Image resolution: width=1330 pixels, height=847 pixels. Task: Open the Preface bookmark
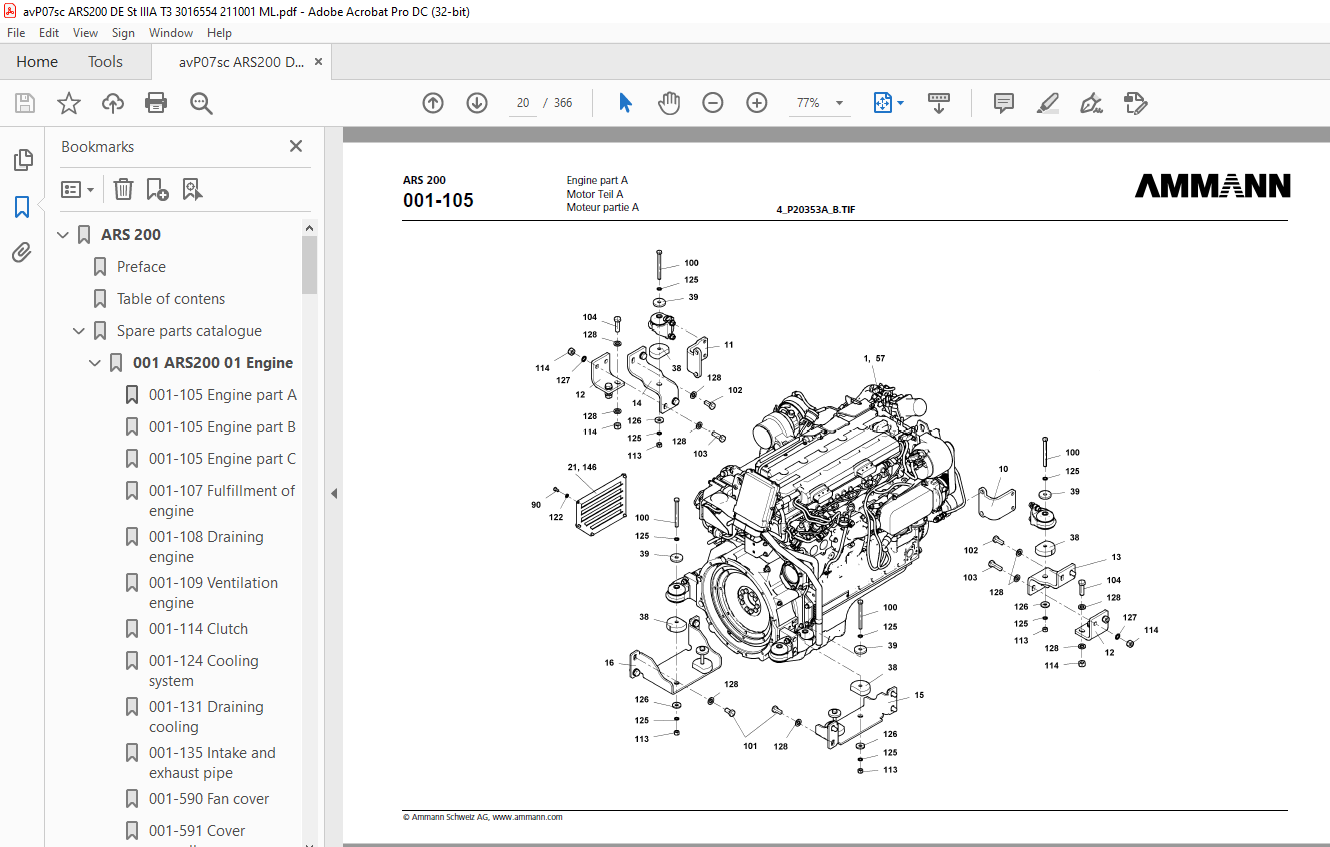tap(141, 267)
